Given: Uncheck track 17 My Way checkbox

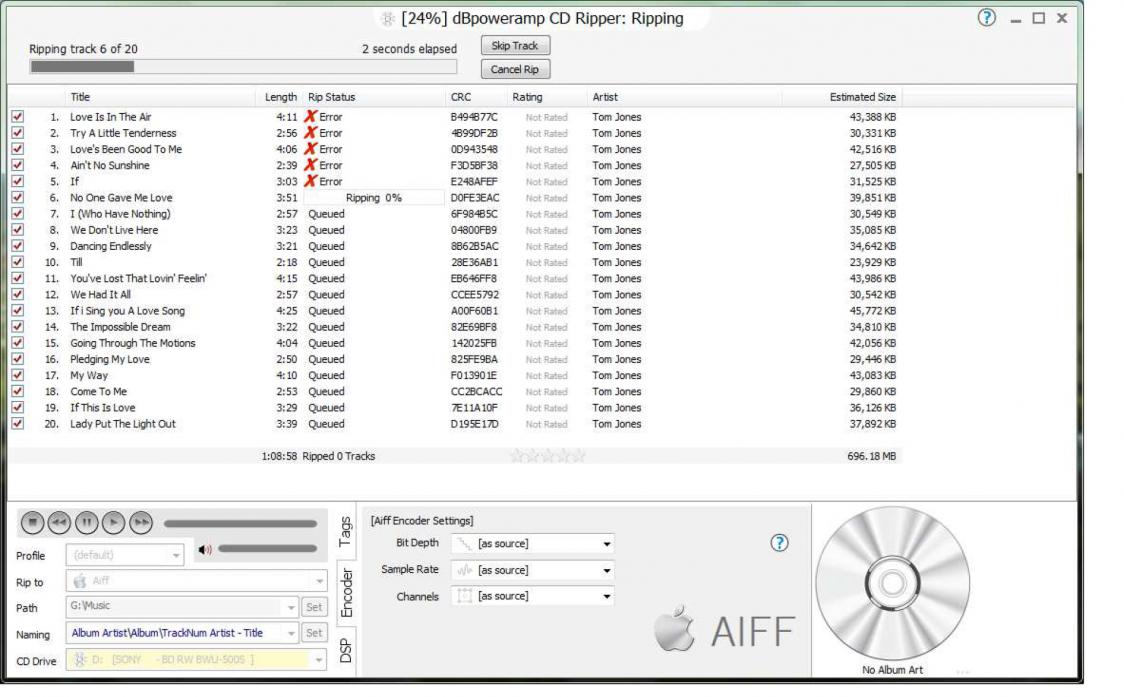Looking at the screenshot, I should pyautogui.click(x=17, y=376).
